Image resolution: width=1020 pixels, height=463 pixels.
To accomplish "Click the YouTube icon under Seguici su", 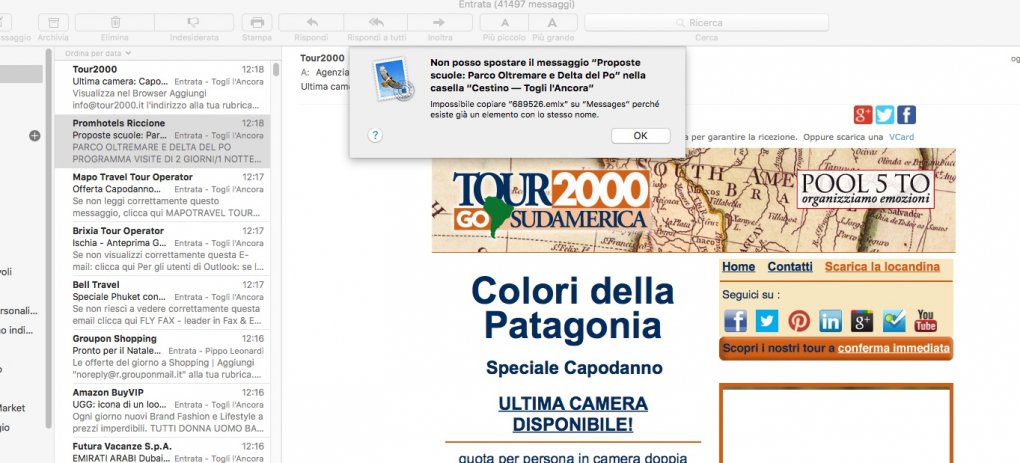I will 926,320.
